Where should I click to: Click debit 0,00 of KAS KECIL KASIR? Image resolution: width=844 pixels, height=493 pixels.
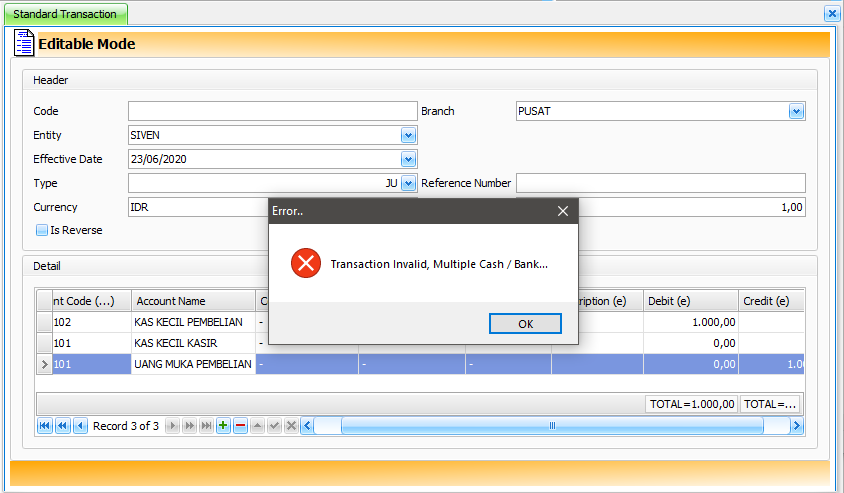click(x=691, y=343)
